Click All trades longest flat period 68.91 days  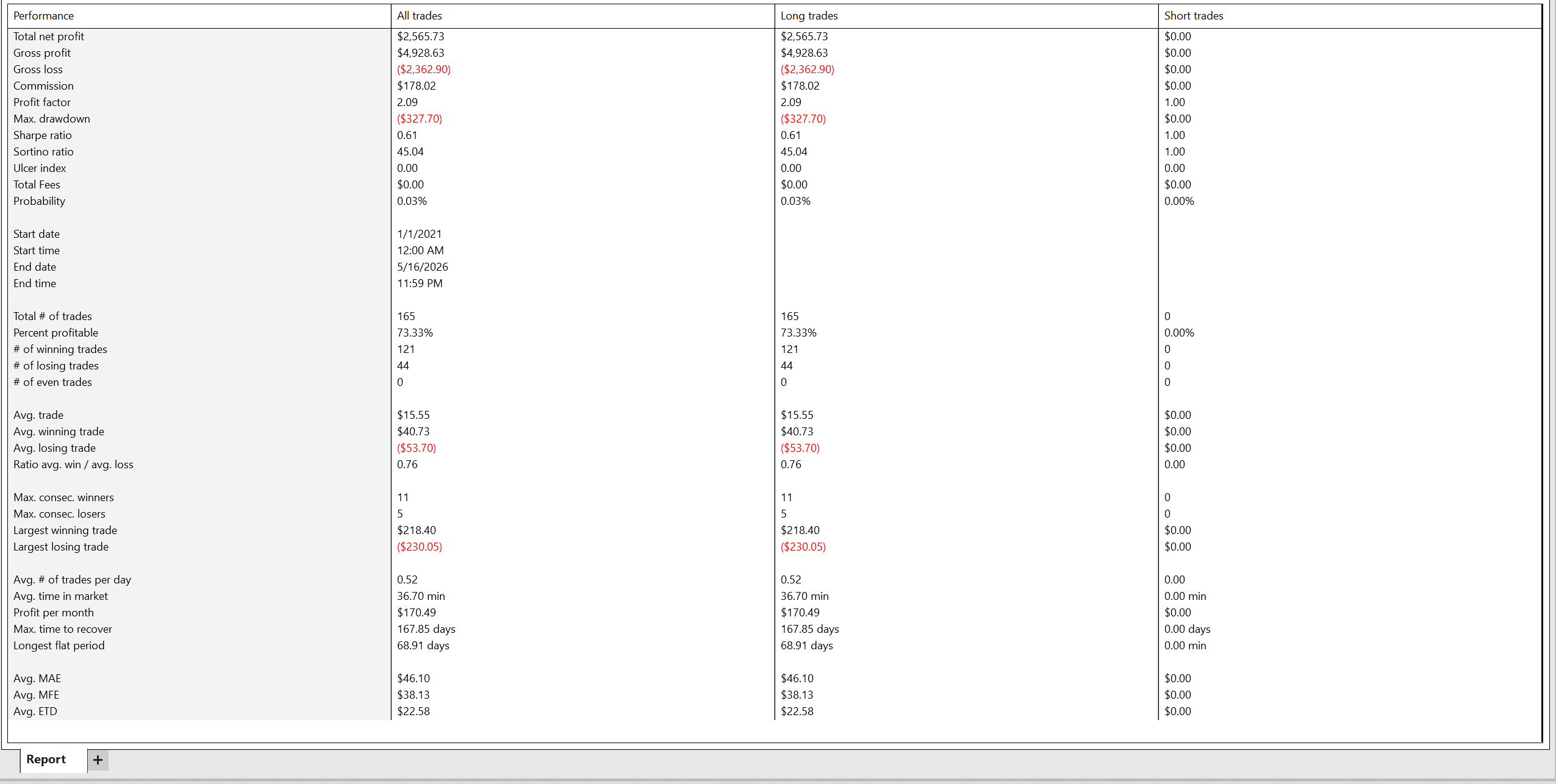coord(423,646)
